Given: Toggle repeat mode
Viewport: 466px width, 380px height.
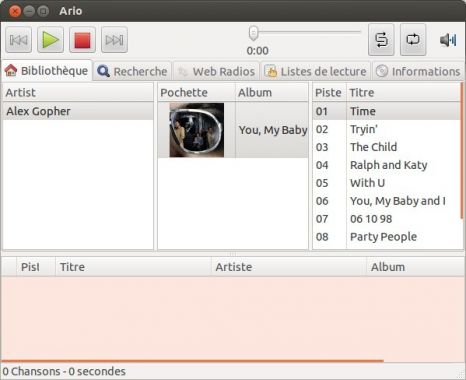Looking at the screenshot, I should (x=413, y=40).
